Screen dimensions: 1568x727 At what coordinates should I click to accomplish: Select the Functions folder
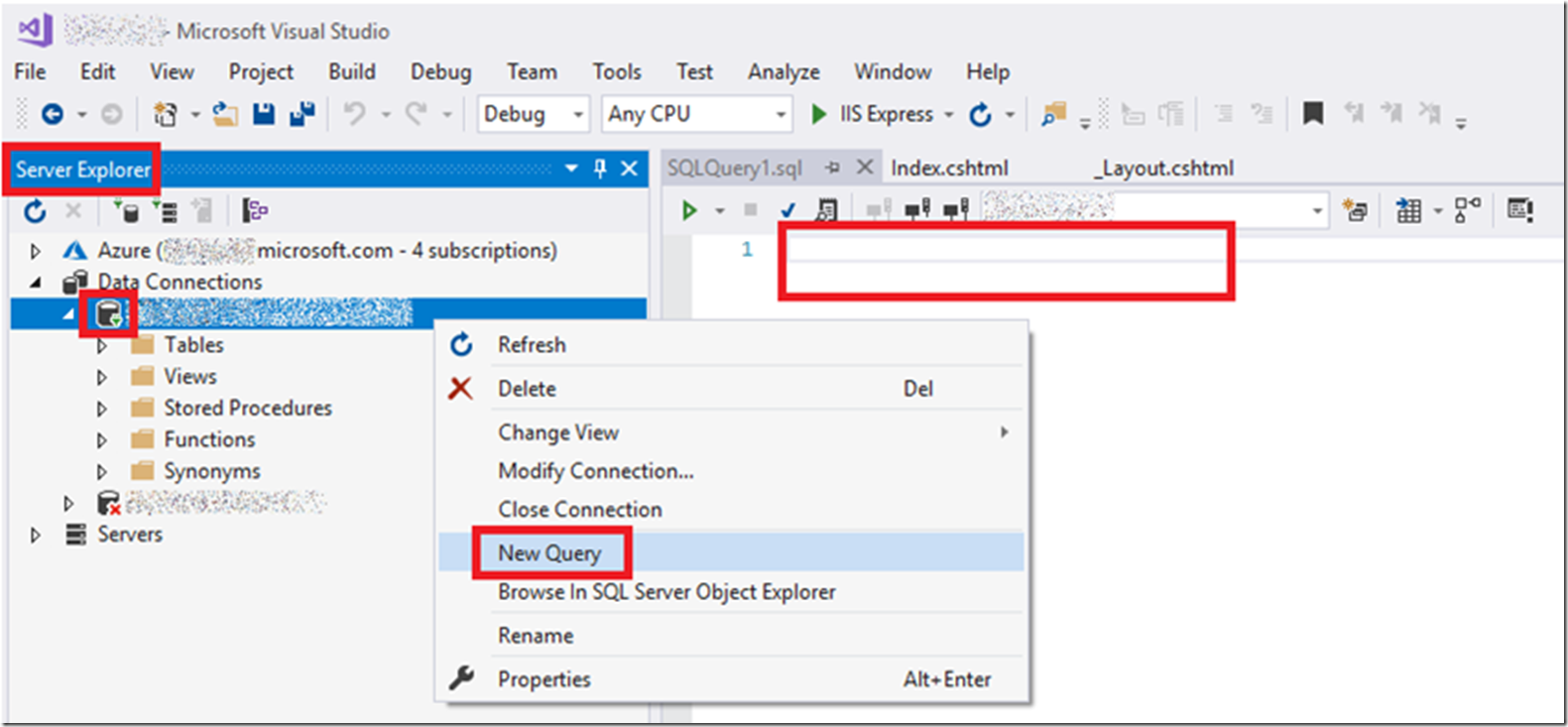point(209,439)
